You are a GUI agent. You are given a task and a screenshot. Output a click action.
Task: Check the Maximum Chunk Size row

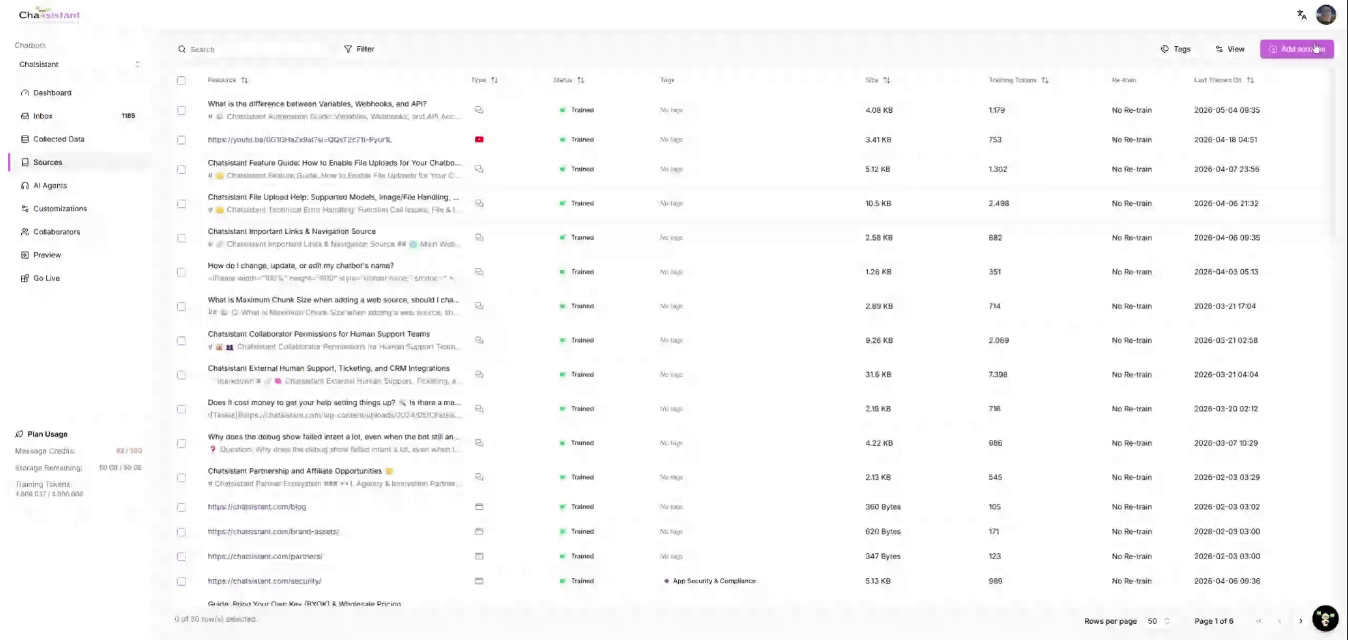(x=181, y=306)
